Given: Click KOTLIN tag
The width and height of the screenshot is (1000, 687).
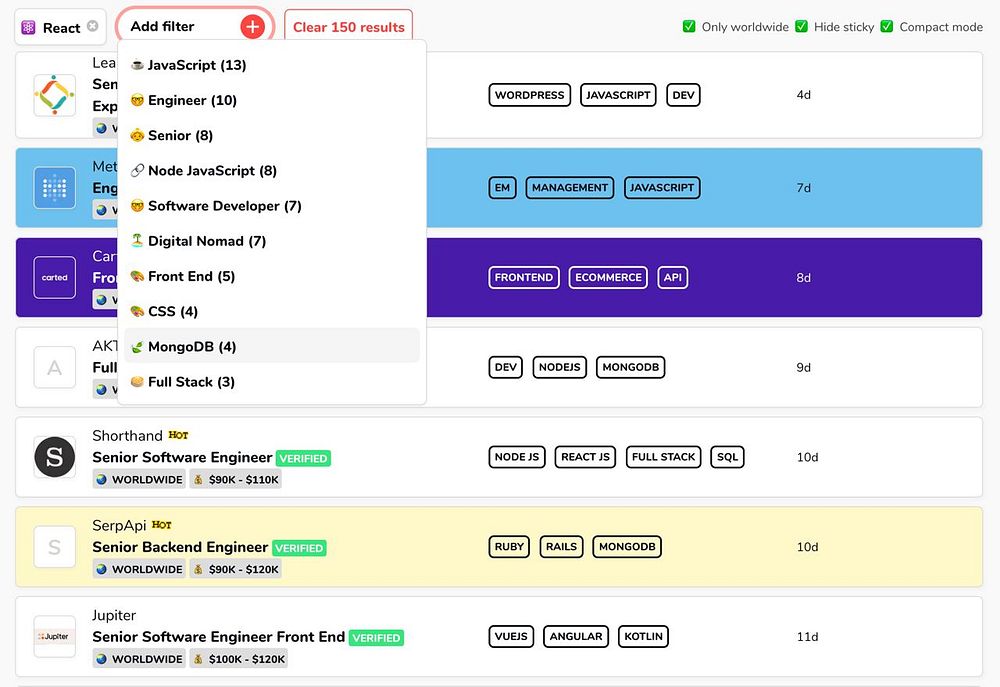Looking at the screenshot, I should tap(643, 637).
